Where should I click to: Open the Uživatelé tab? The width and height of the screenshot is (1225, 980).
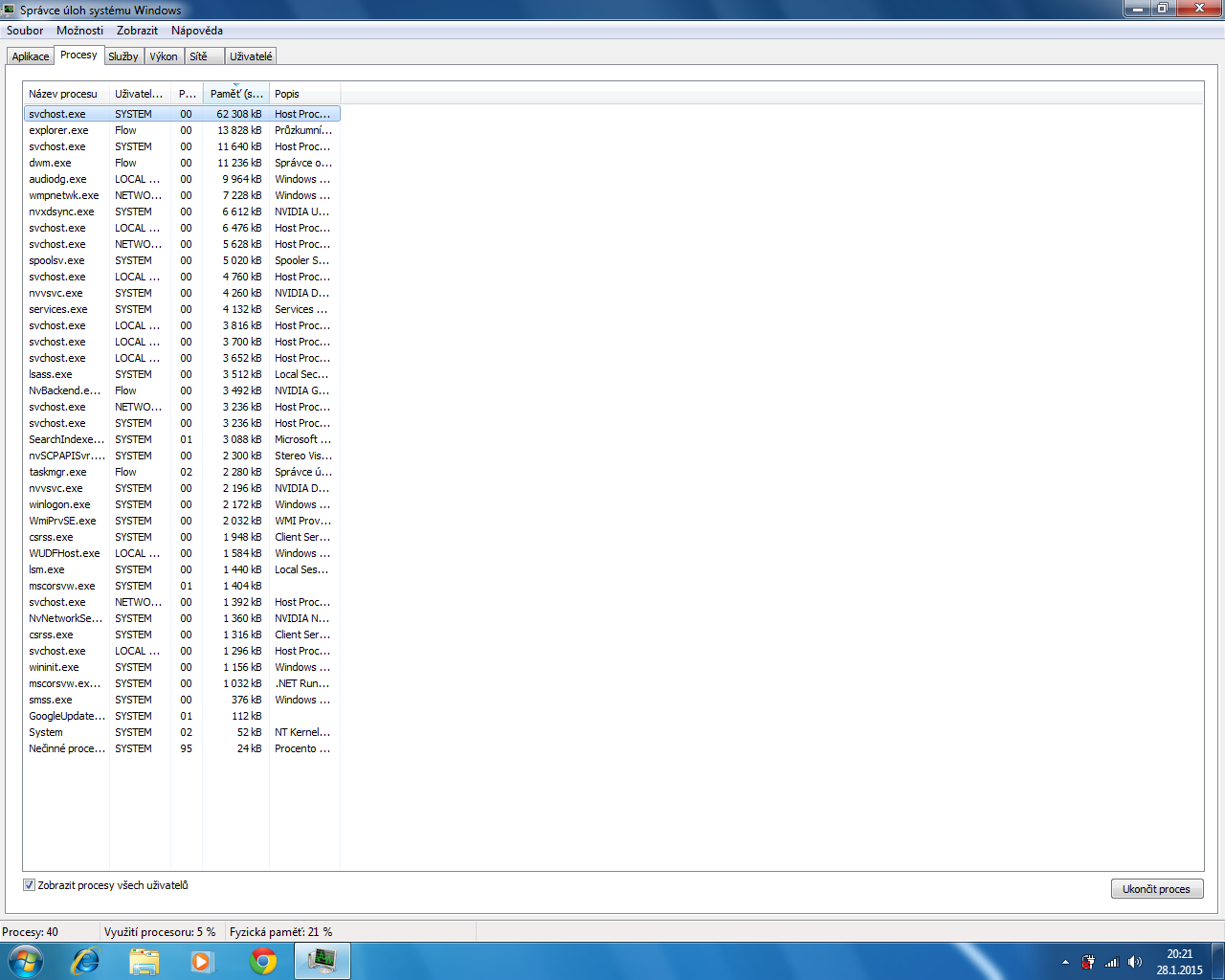coord(251,56)
